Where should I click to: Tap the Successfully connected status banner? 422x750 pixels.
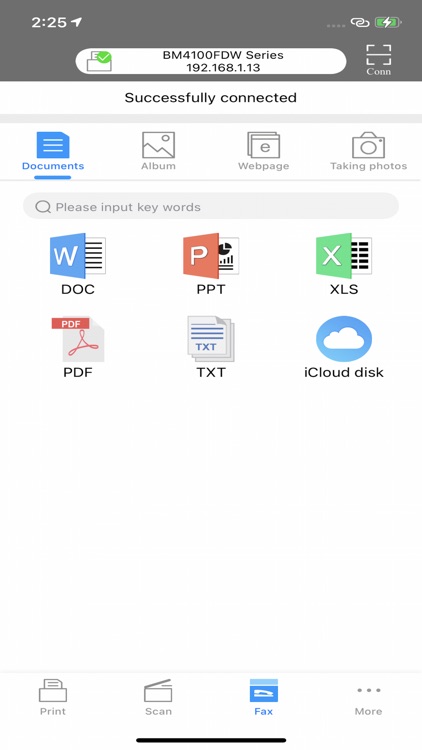[211, 98]
